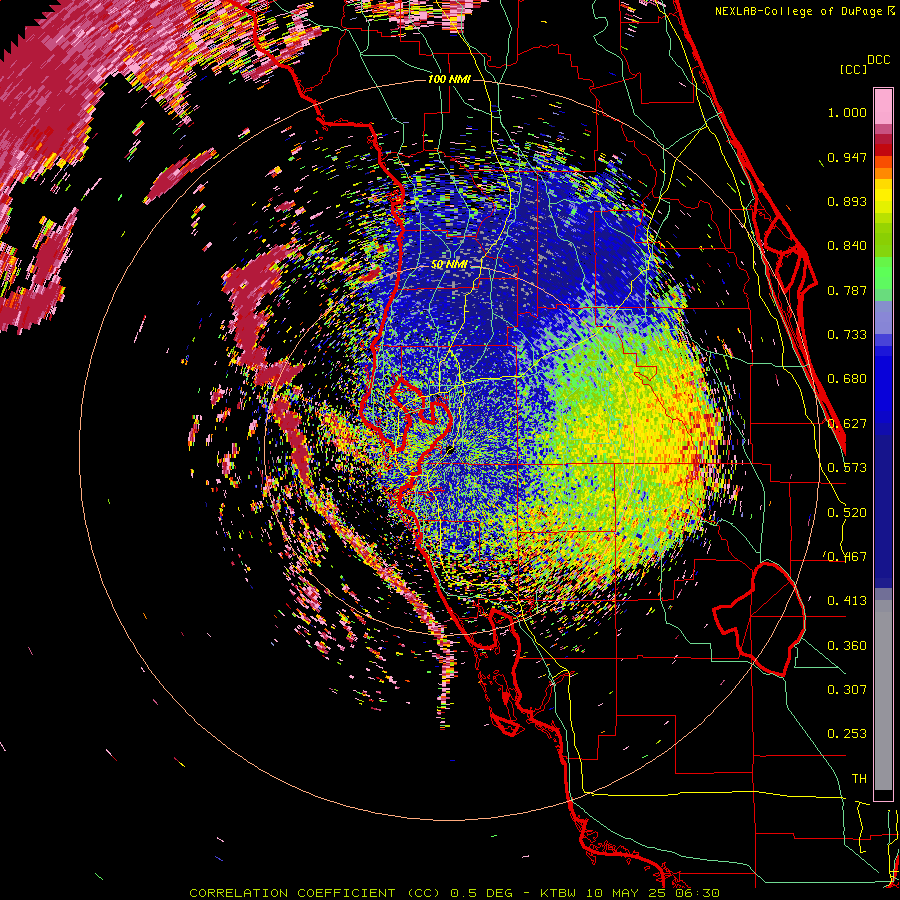Click the 0.947 scale value

click(847, 157)
